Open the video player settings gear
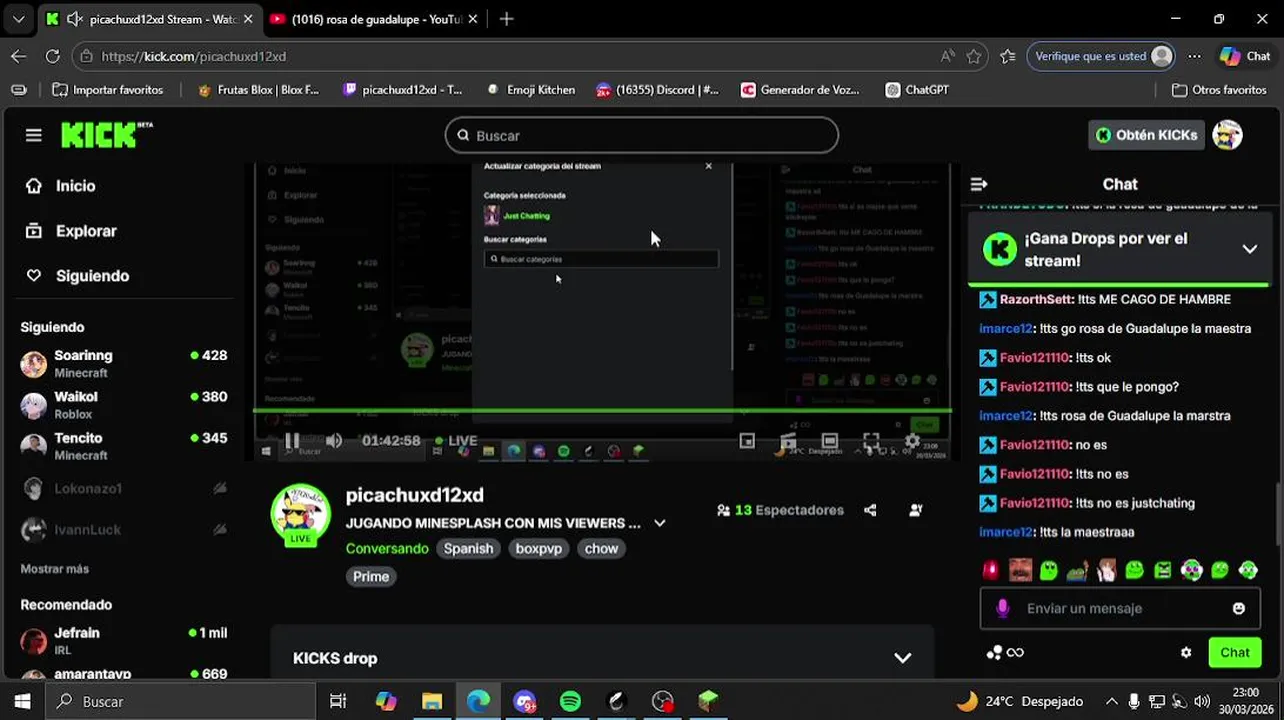 point(912,440)
